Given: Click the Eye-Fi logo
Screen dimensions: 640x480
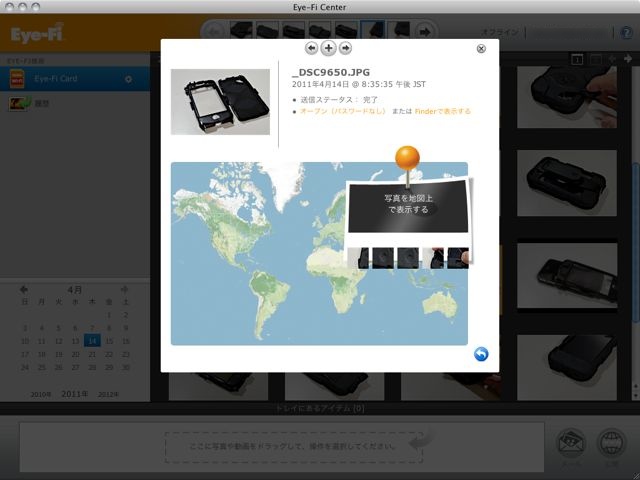Looking at the screenshot, I should [37, 34].
